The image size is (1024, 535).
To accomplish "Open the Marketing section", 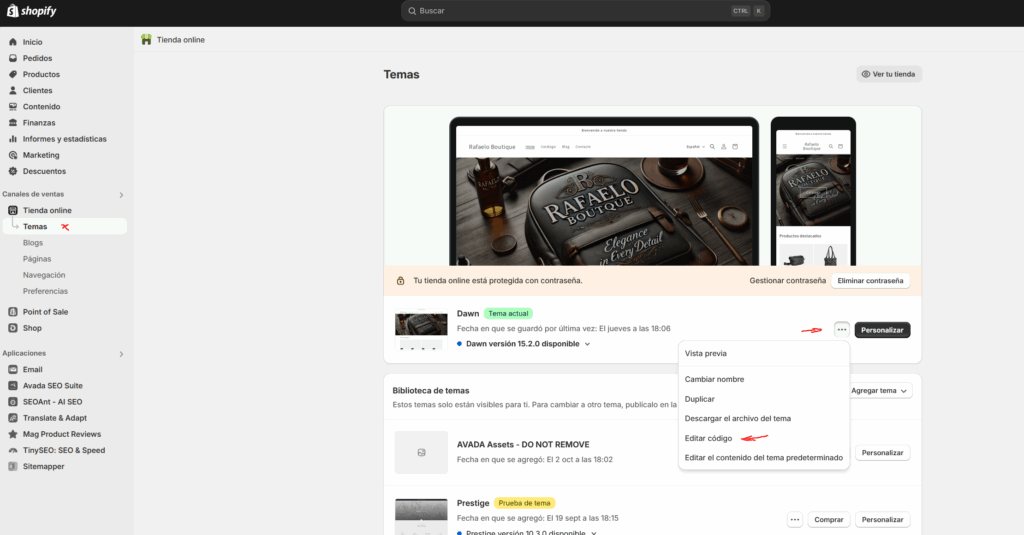I will click(41, 155).
